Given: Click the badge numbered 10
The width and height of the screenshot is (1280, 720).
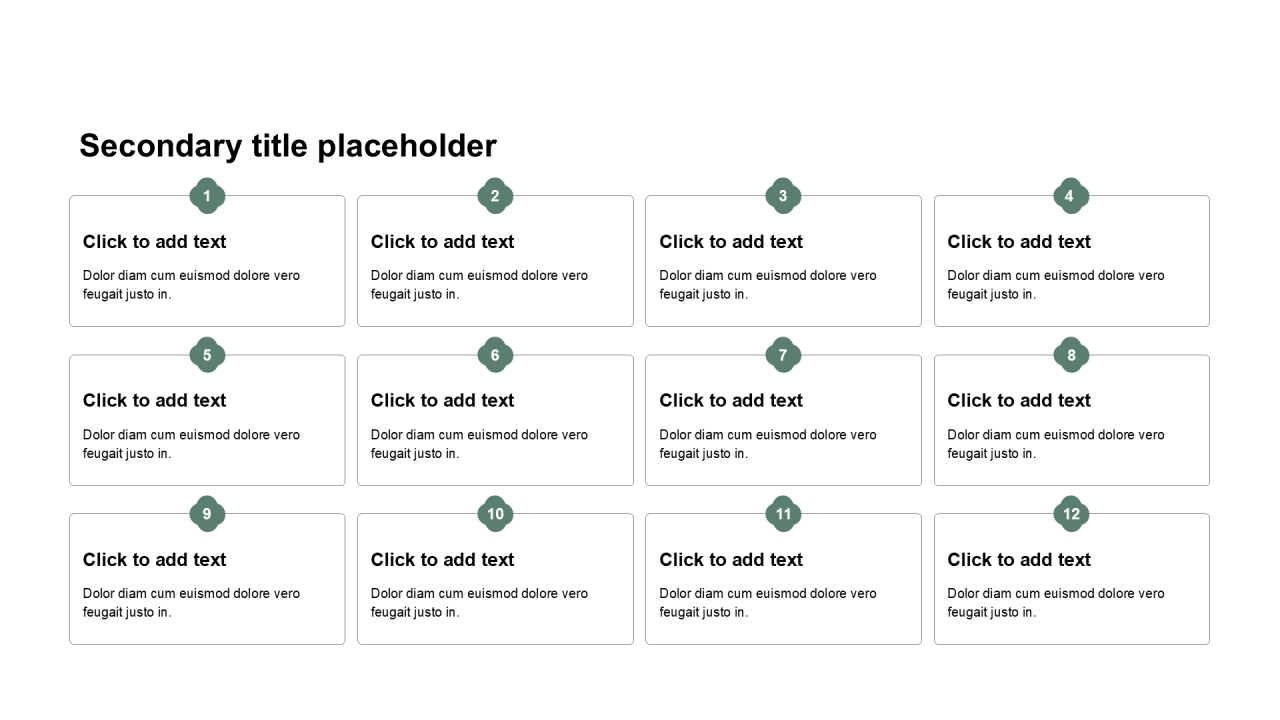Looking at the screenshot, I should (495, 514).
